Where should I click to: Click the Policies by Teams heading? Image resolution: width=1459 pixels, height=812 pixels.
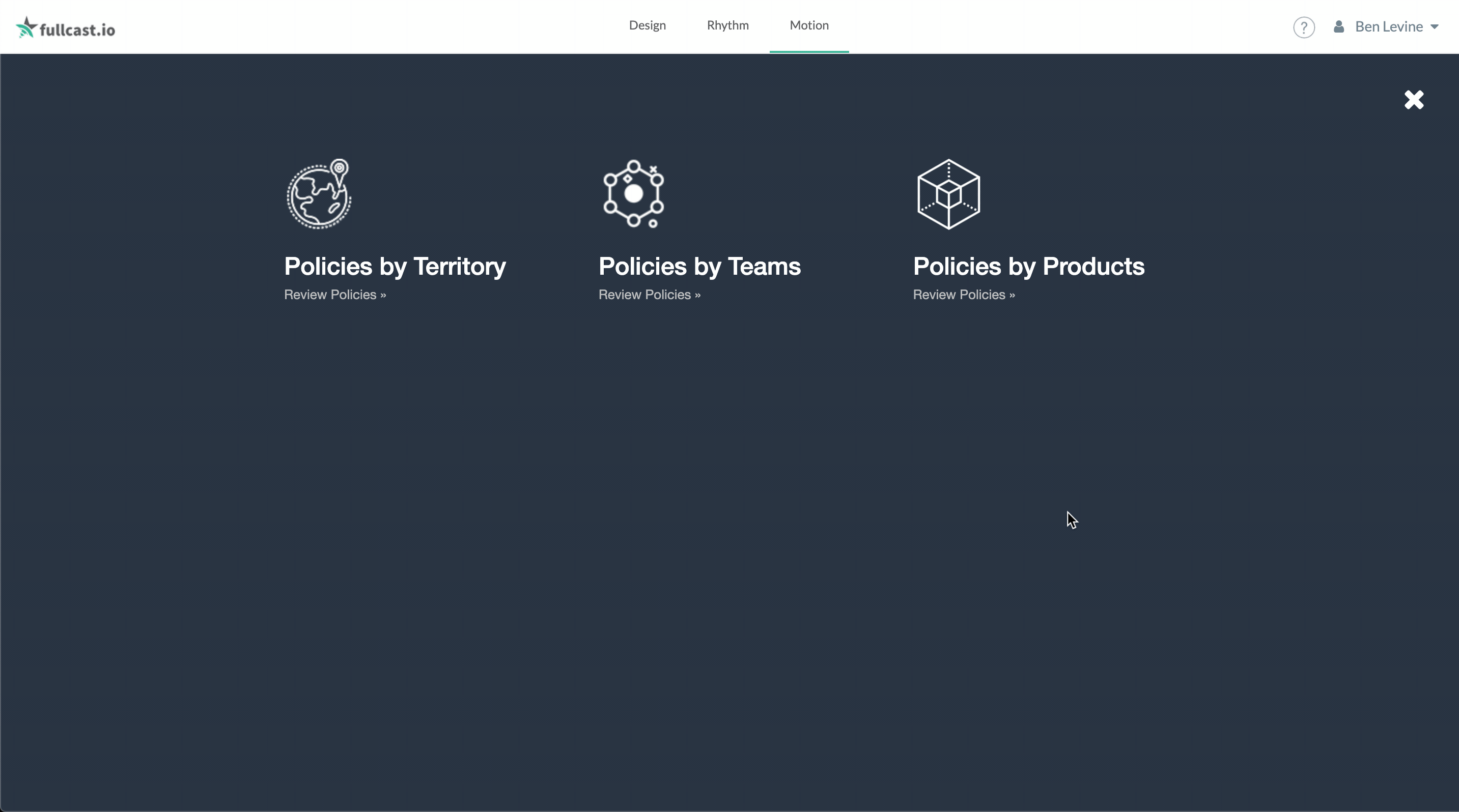click(699, 267)
